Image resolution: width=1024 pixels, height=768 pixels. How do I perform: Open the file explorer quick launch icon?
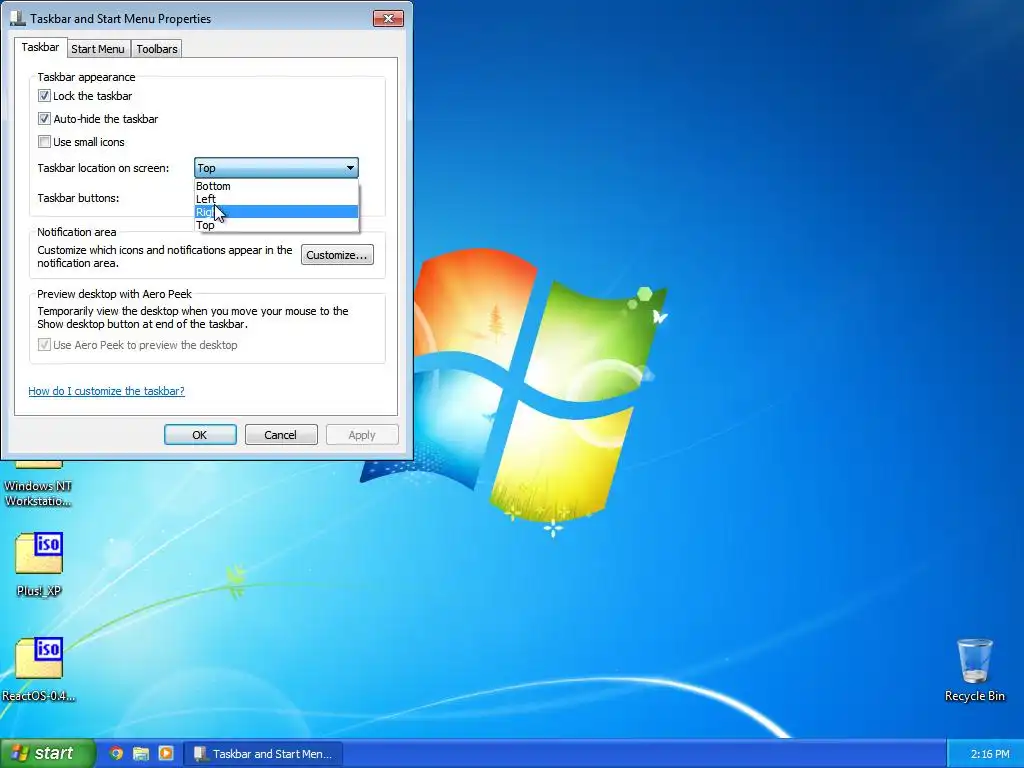coord(141,753)
